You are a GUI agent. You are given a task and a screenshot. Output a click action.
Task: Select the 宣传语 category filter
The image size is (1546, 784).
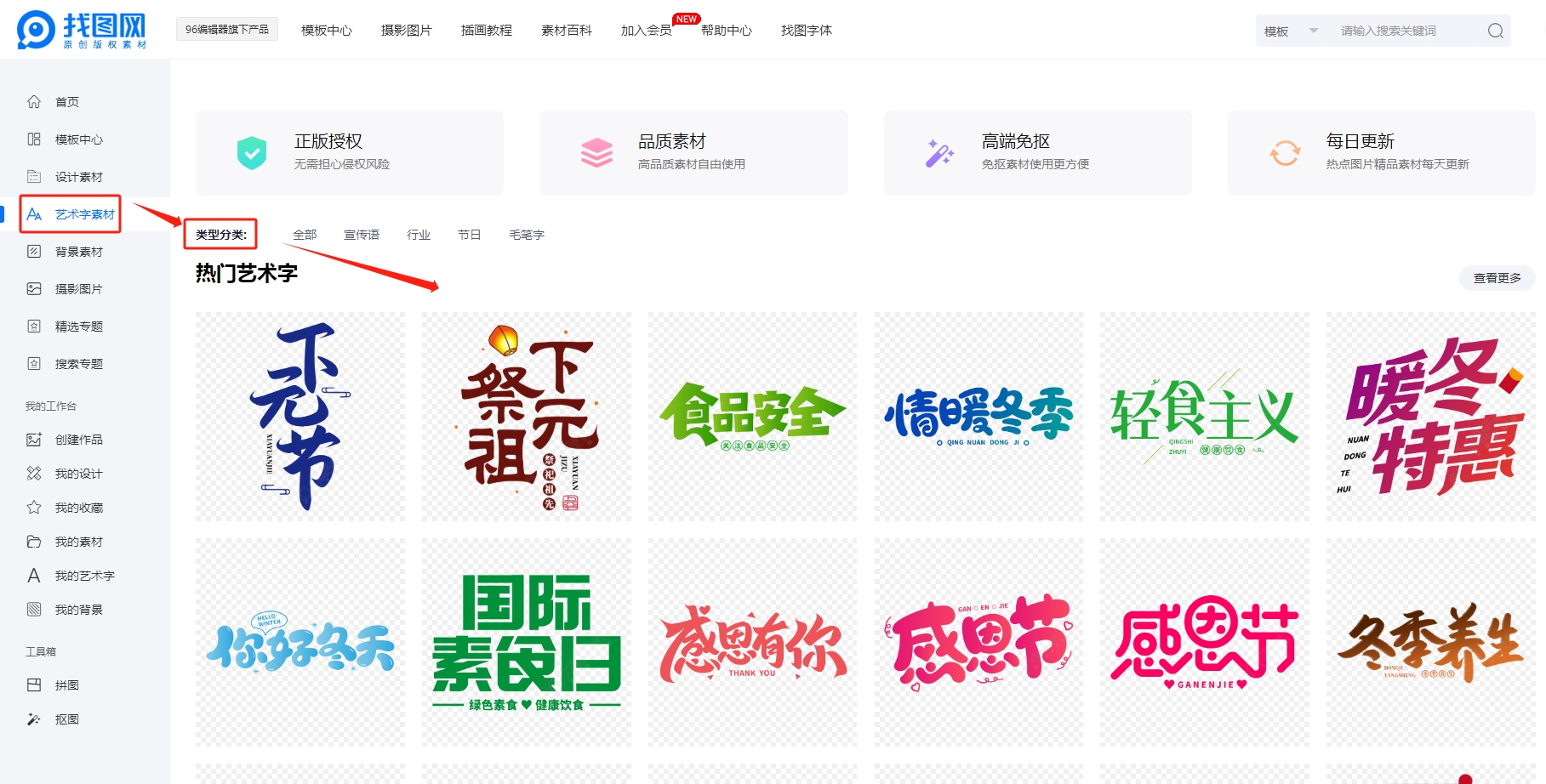tap(362, 235)
